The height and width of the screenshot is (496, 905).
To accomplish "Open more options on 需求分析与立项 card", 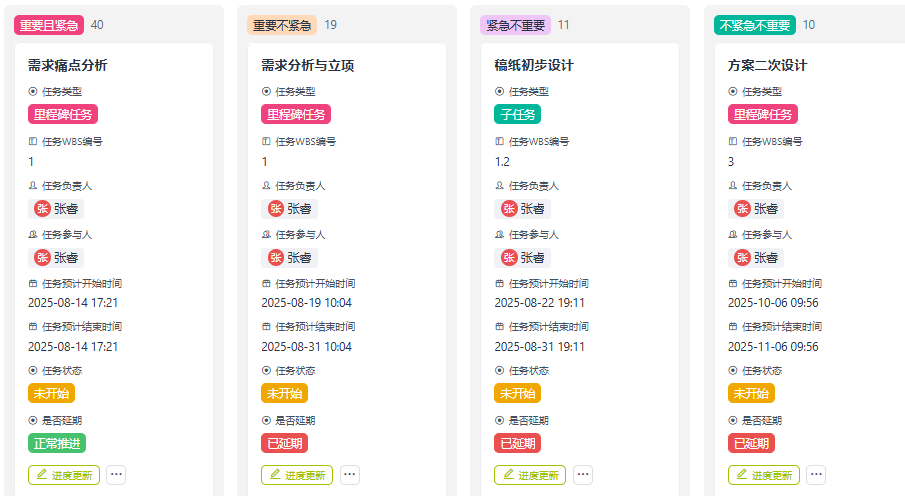I will 350,475.
